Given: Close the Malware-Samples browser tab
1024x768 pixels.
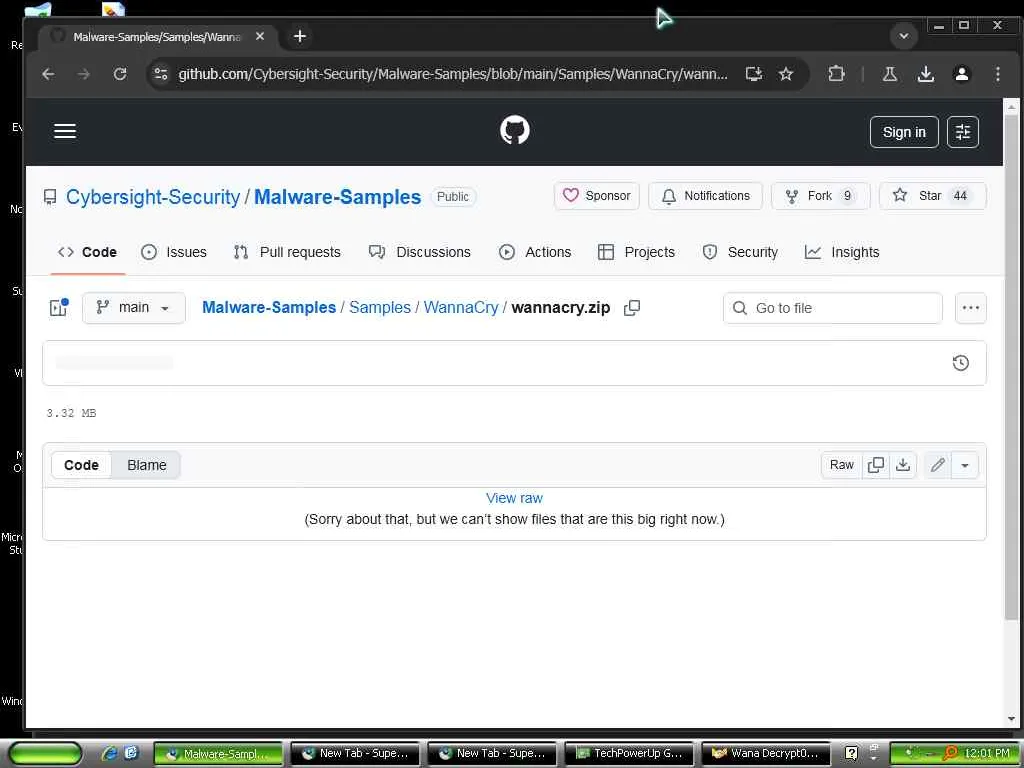Looking at the screenshot, I should (260, 37).
